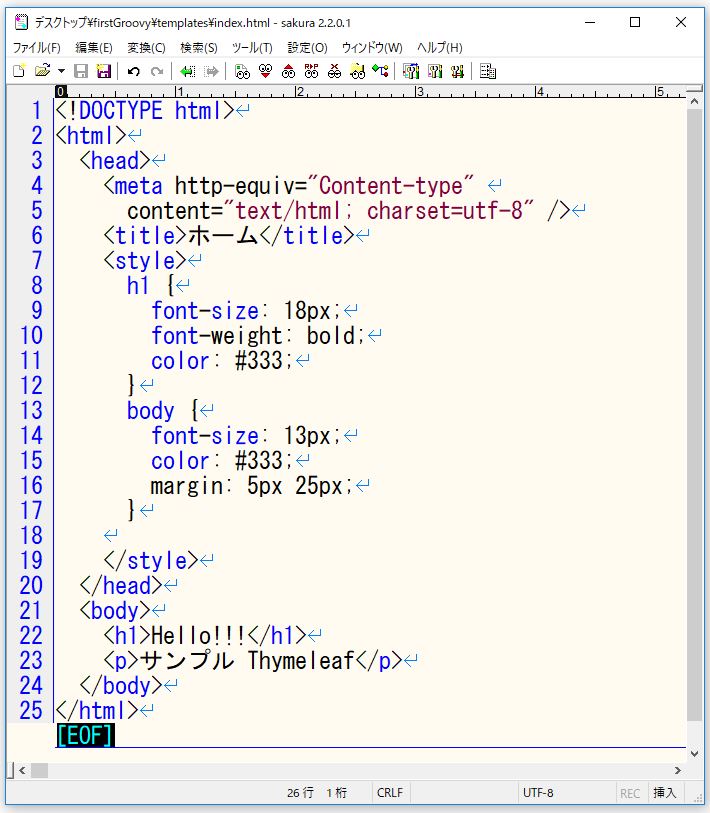Click the 26 行 1 桁 position indicator
This screenshot has height=813, width=710.
pos(316,793)
